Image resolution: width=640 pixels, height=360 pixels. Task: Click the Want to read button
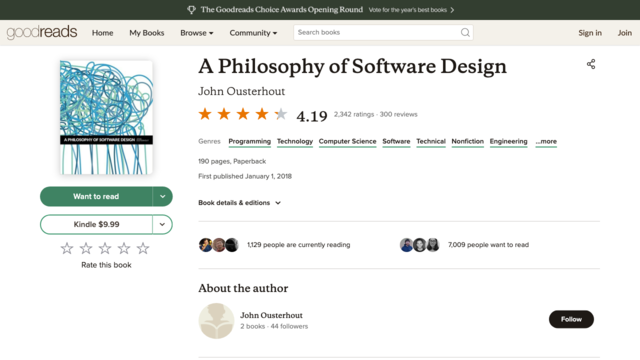click(96, 196)
